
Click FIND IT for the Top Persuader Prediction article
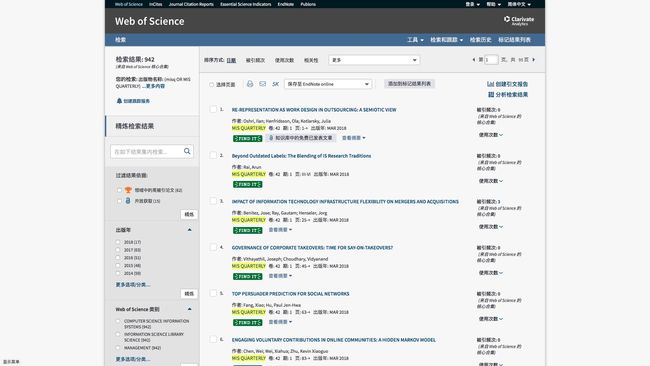click(x=247, y=322)
